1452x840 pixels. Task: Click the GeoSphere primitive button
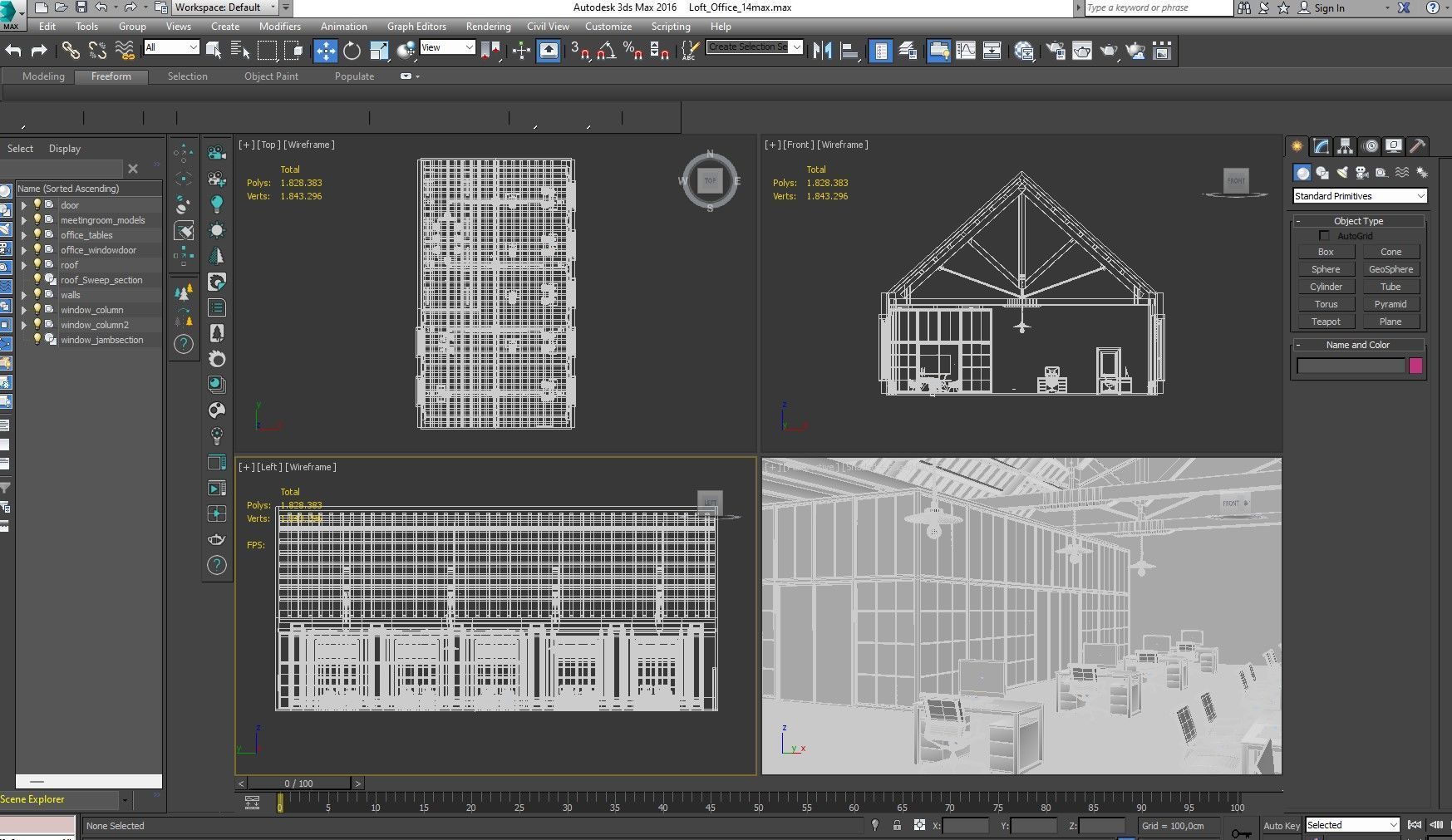pyautogui.click(x=1390, y=269)
